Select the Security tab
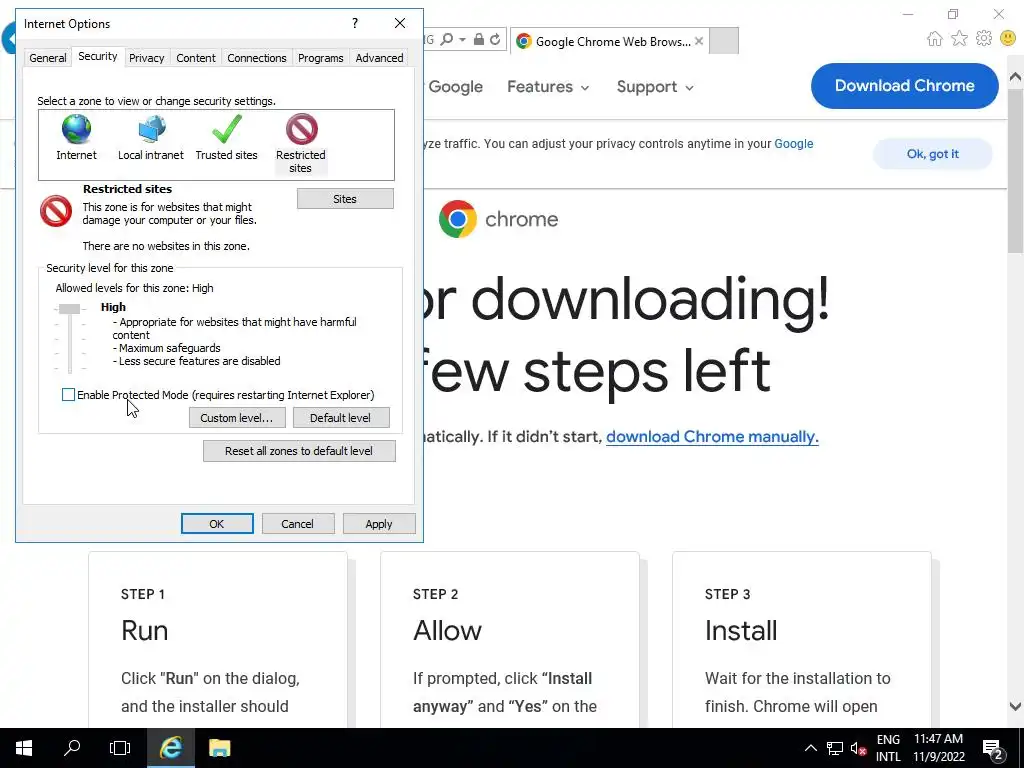 pos(97,56)
